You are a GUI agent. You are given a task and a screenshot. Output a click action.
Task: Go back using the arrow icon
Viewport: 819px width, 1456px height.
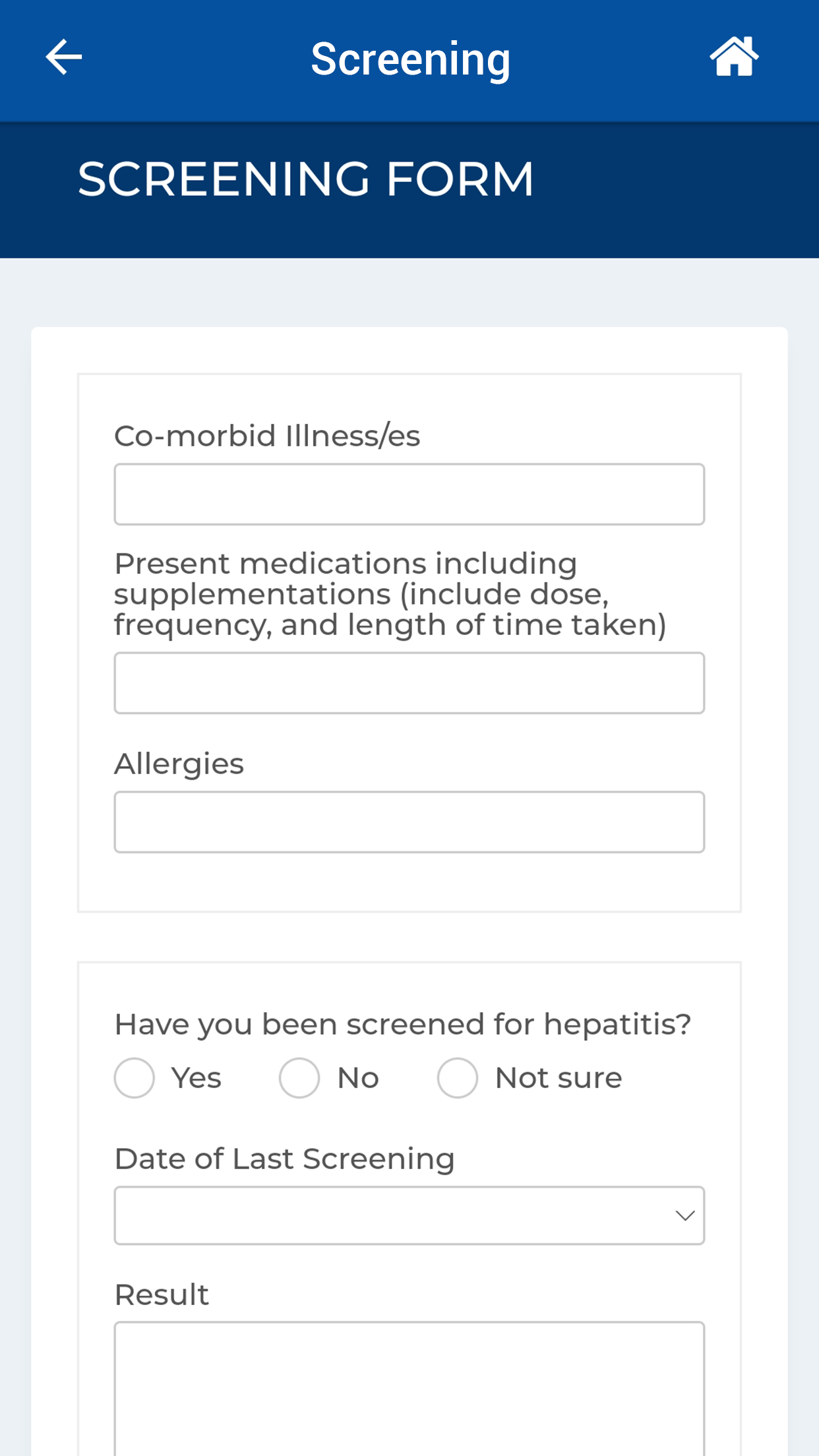coord(64,57)
